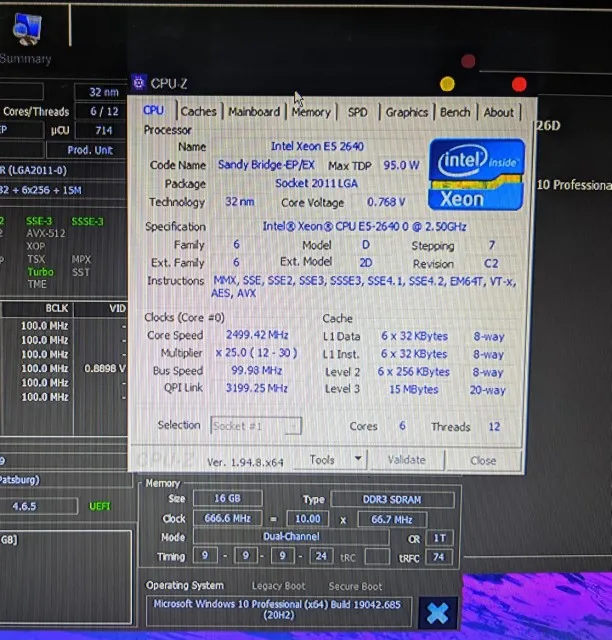Click the tRFC 74 field
This screenshot has height=640, width=612.
pos(438,557)
